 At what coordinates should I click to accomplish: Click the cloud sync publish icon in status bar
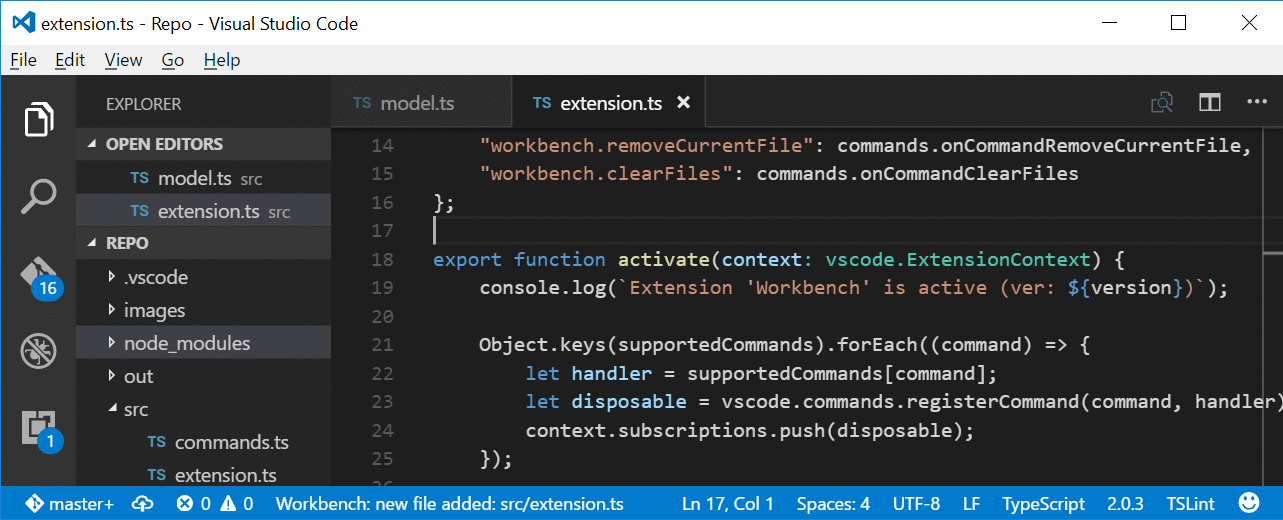click(x=143, y=503)
